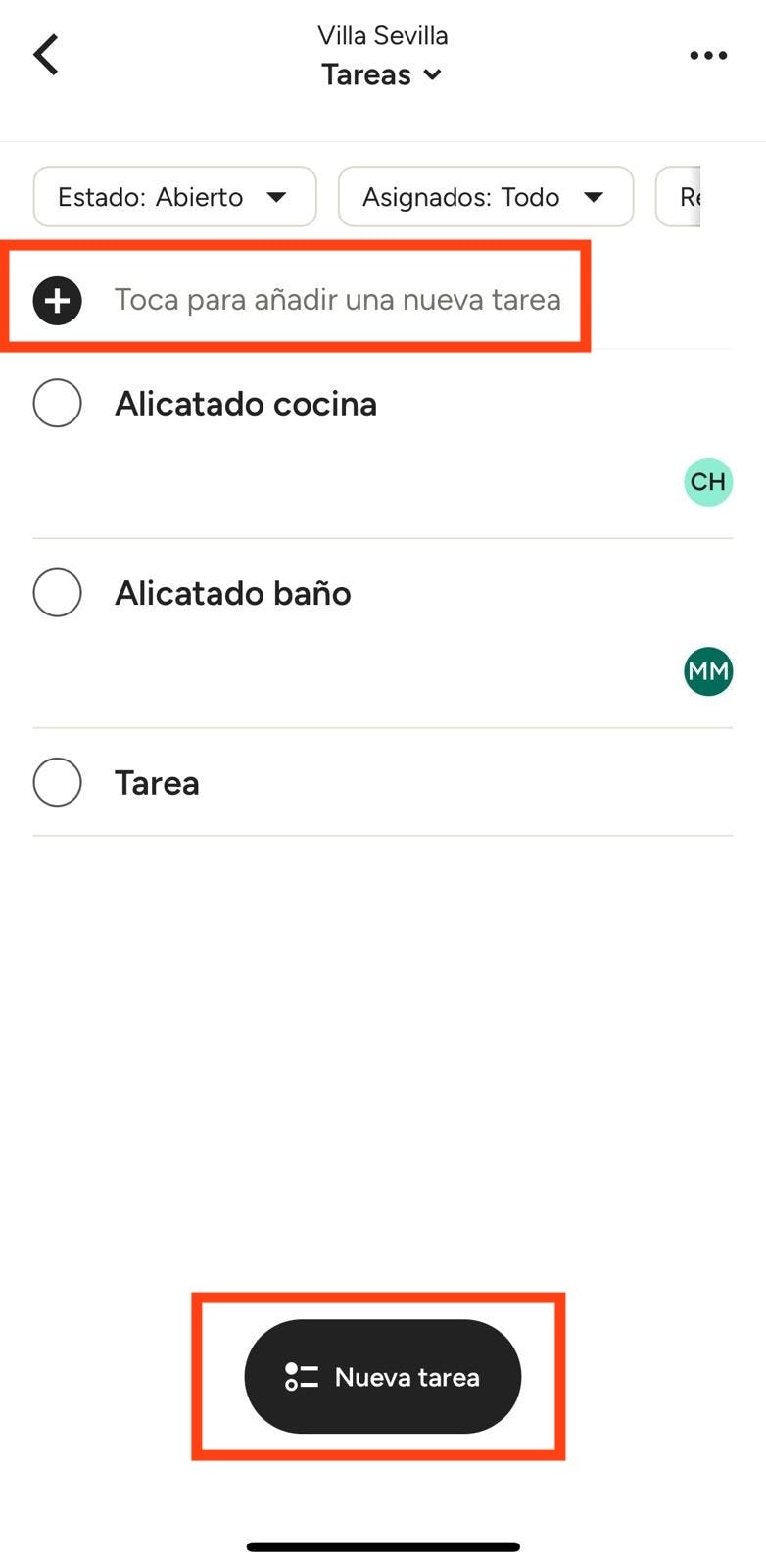Screen dimensions: 766x1568
Task: Open the three-dot more options menu
Action: pos(707,56)
